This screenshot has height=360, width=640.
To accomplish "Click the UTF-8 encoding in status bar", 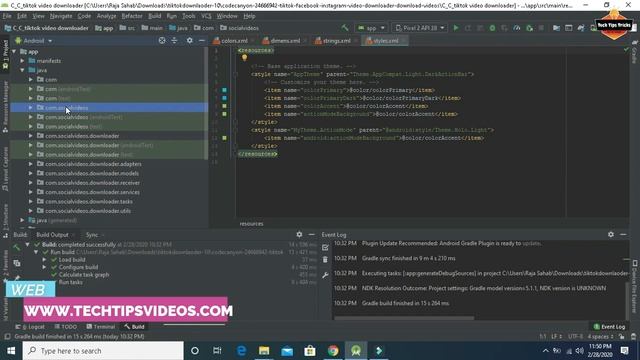I will click(x=575, y=336).
